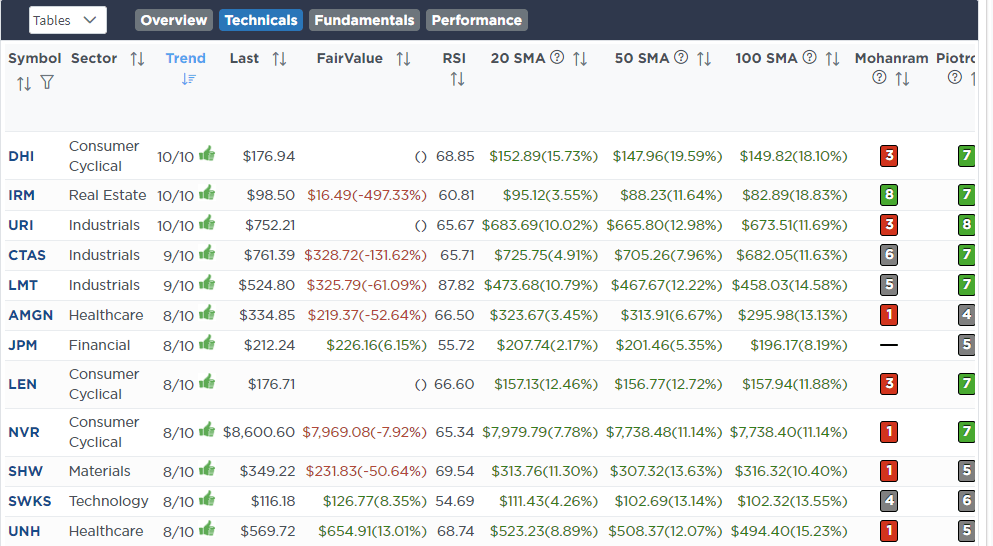Click the Mohanram help question icon
Viewport: 993px width, 546px height.
879,78
